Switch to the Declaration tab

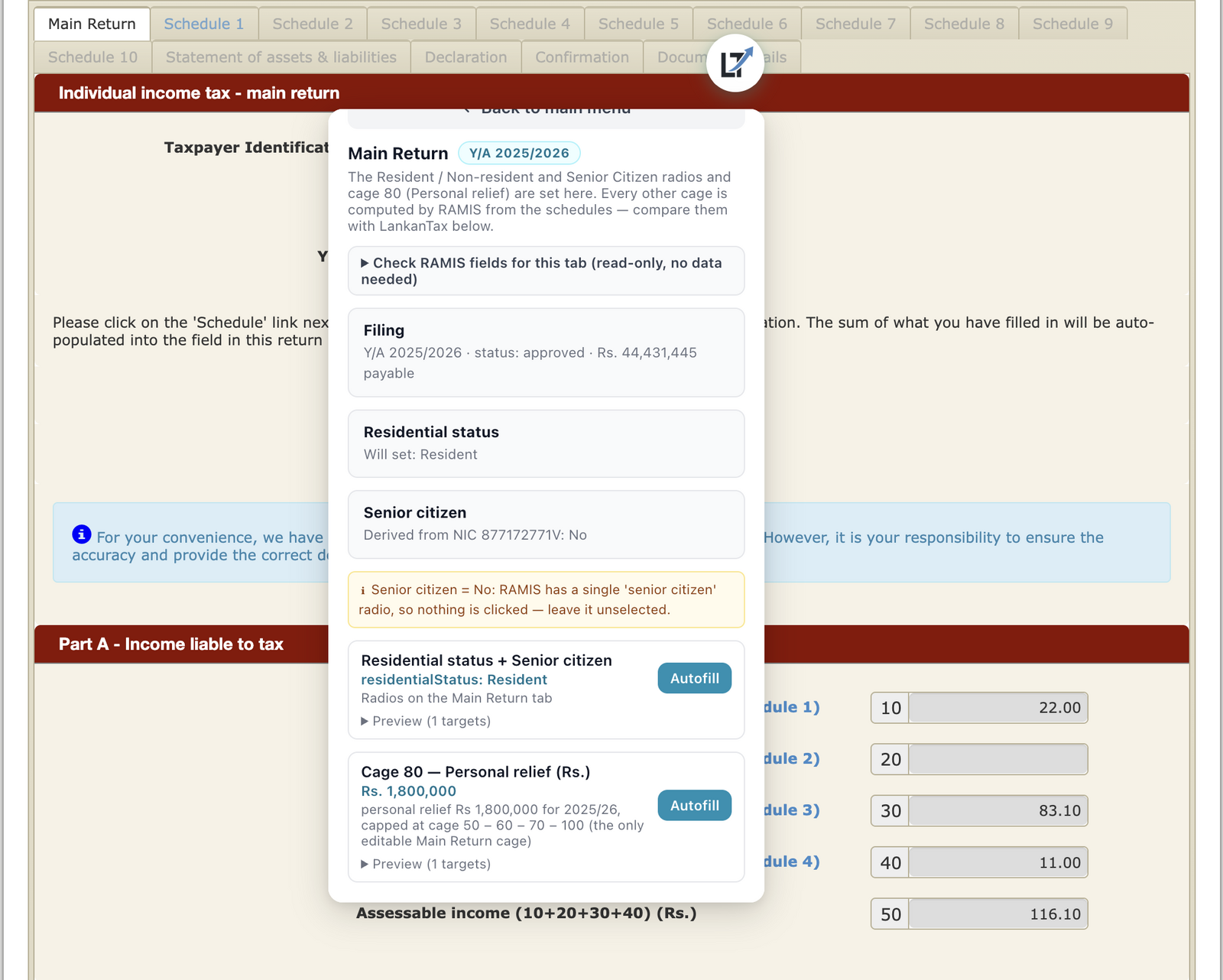466,57
